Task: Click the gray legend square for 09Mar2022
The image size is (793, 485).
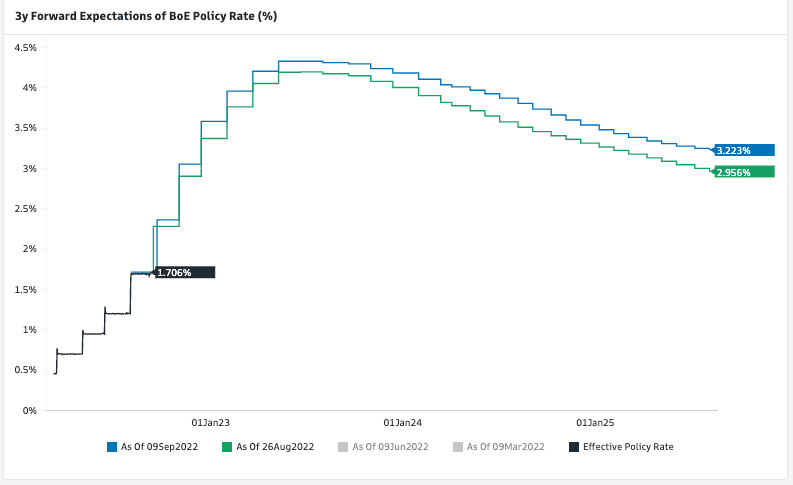Action: tap(459, 446)
